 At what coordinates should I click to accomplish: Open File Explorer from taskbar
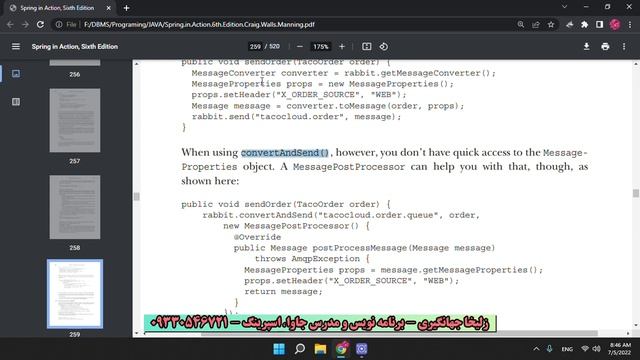coord(320,349)
